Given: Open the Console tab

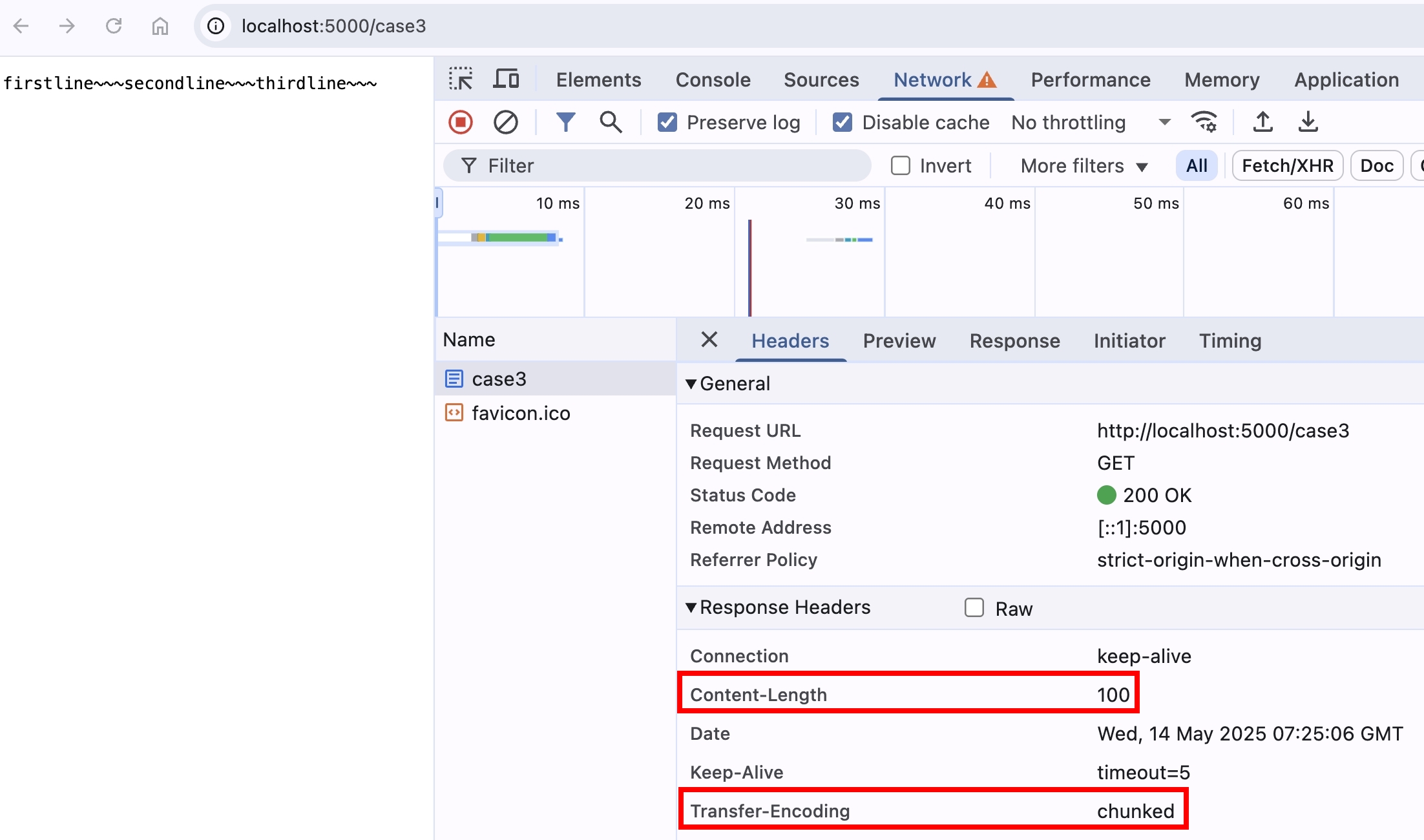Looking at the screenshot, I should tap(713, 79).
